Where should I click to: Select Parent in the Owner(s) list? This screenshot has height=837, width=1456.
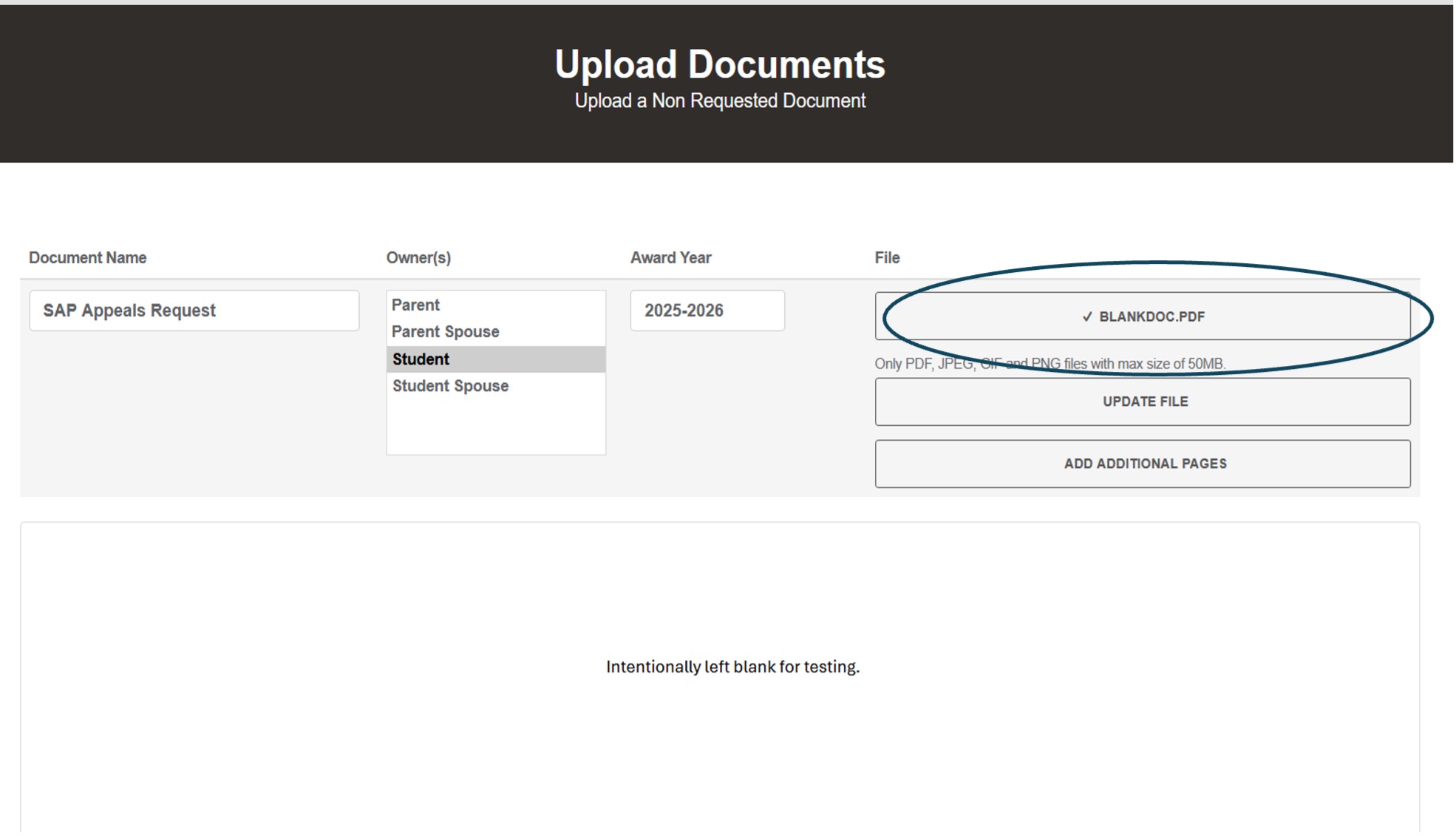point(415,305)
